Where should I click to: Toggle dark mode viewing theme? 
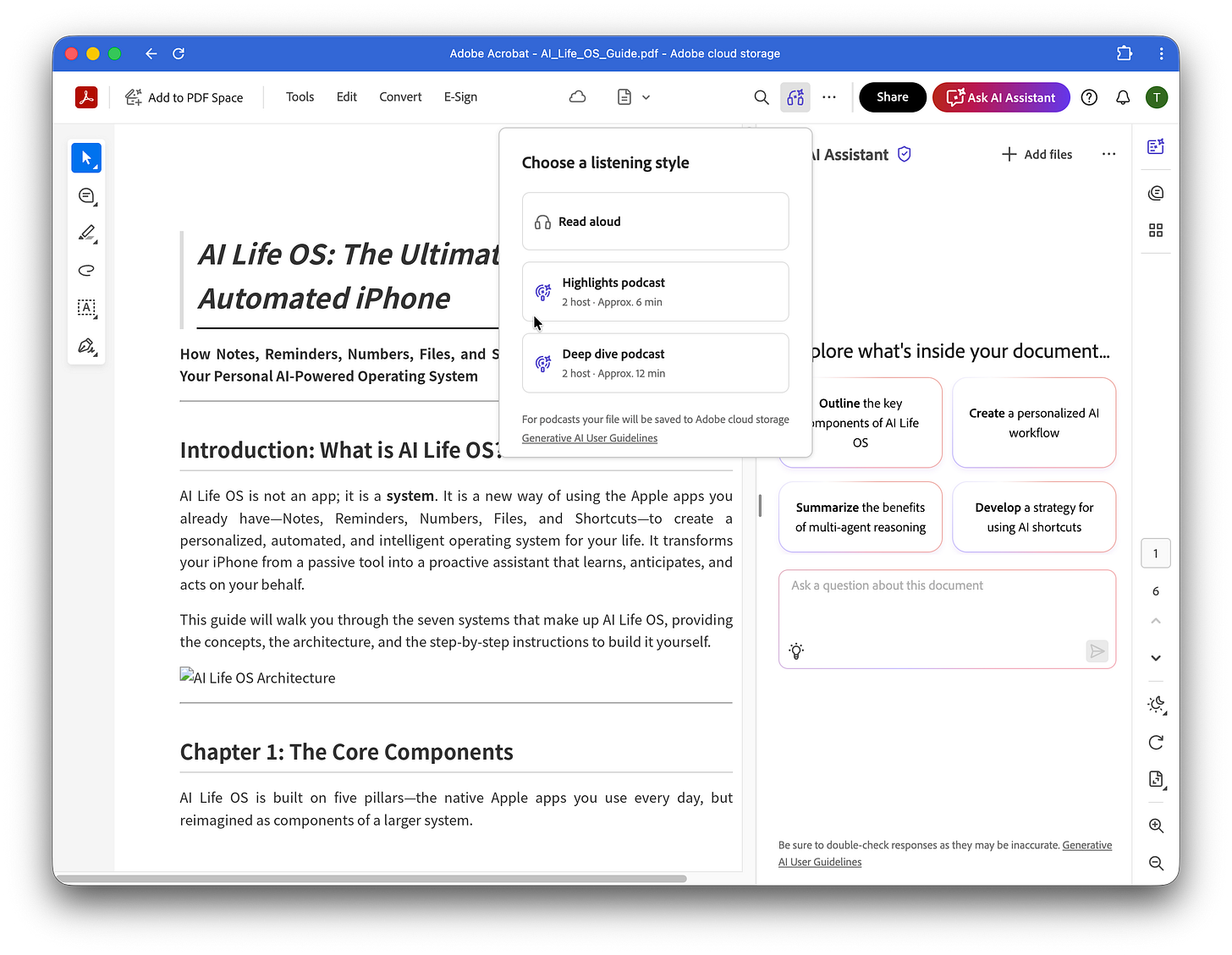point(1155,704)
